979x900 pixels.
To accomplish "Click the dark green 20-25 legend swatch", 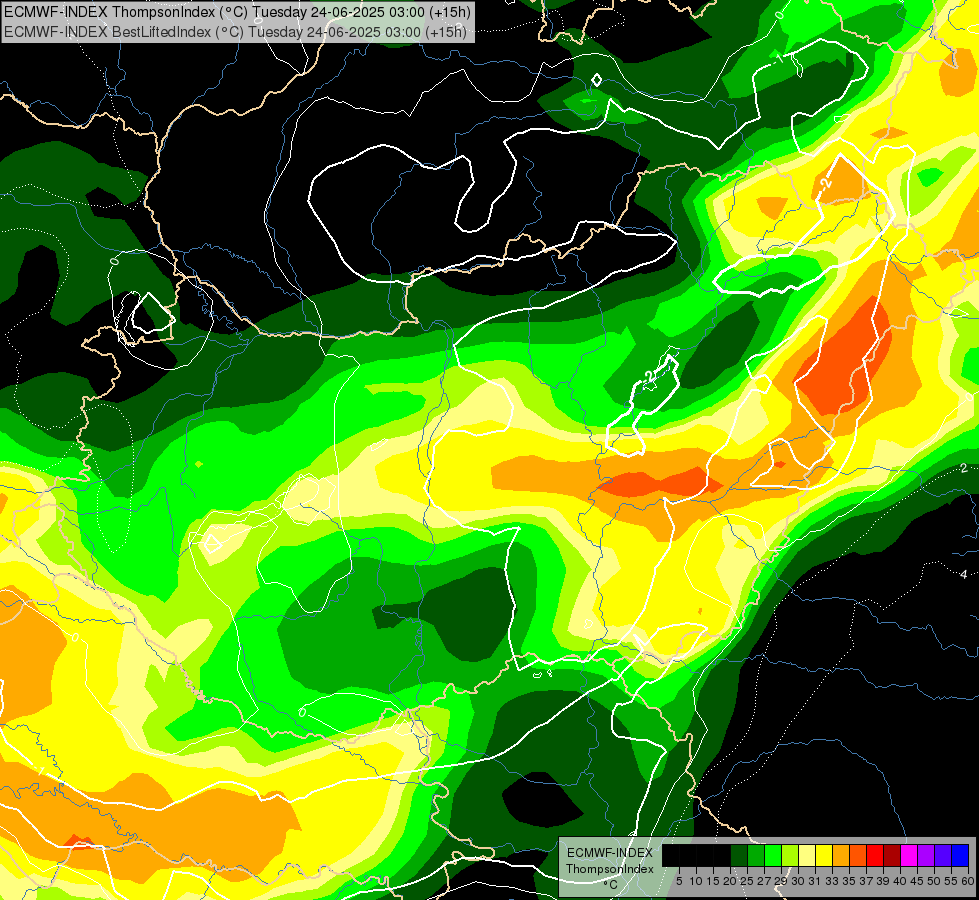I will tap(739, 855).
